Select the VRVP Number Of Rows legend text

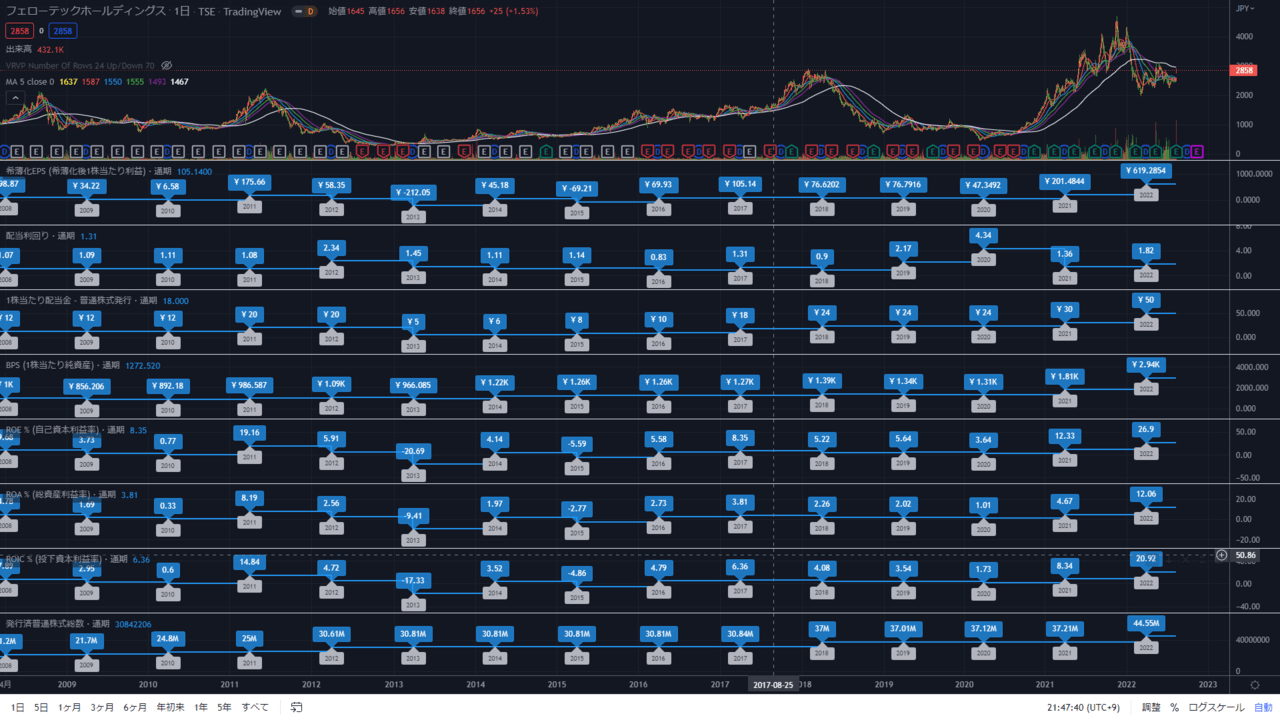pos(81,65)
